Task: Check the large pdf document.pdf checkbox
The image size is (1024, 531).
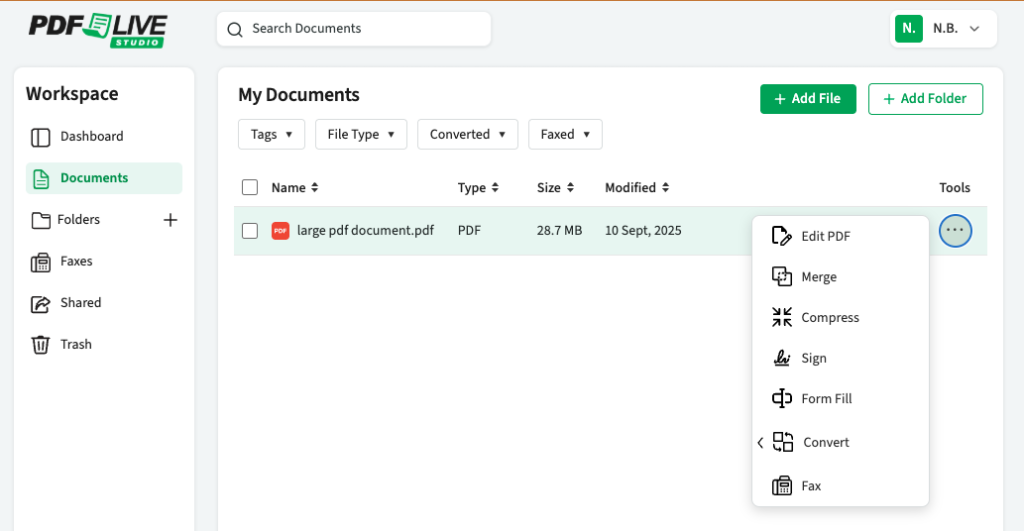Action: [x=250, y=231]
